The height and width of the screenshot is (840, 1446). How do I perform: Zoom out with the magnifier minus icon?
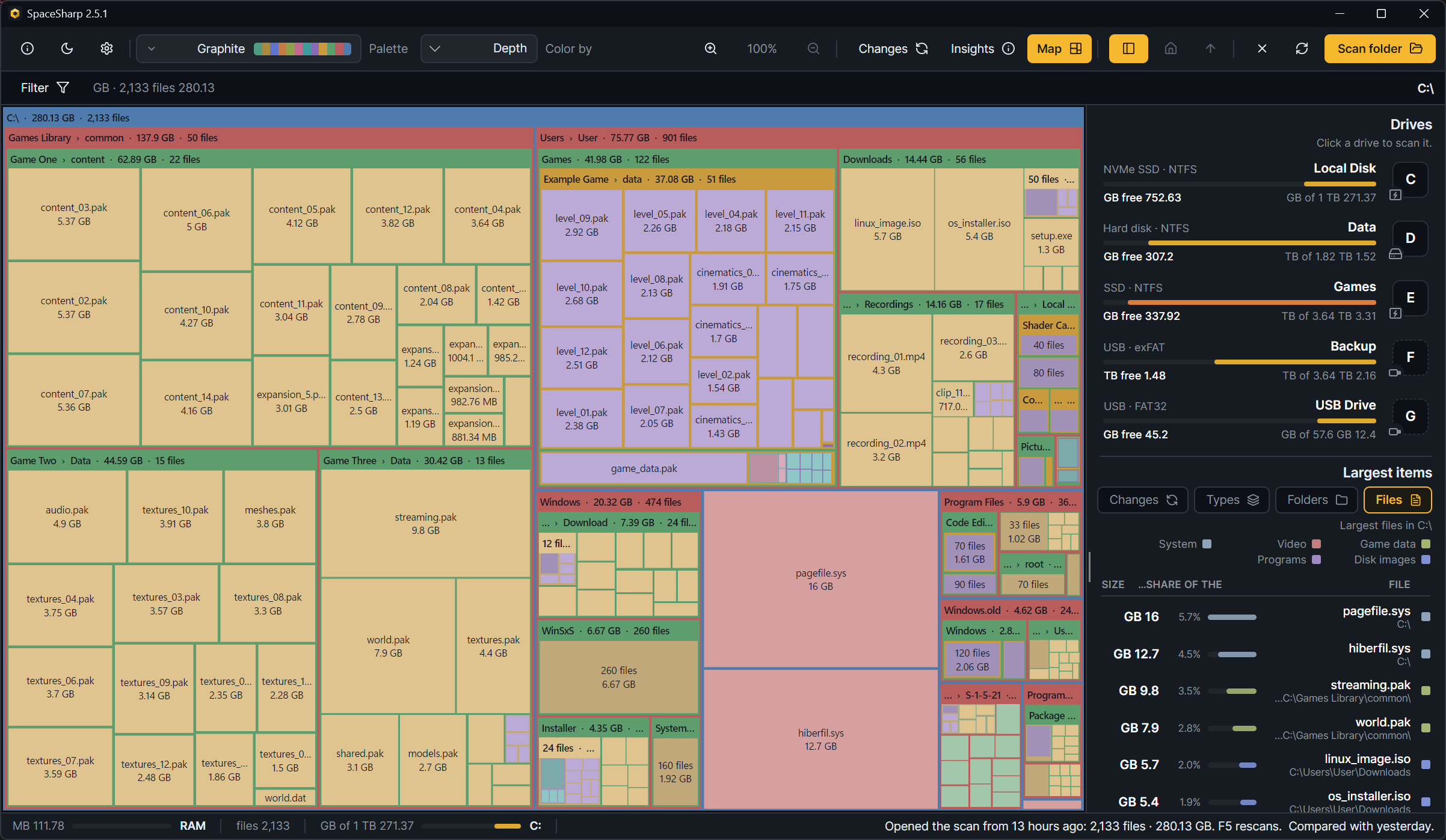click(x=813, y=49)
